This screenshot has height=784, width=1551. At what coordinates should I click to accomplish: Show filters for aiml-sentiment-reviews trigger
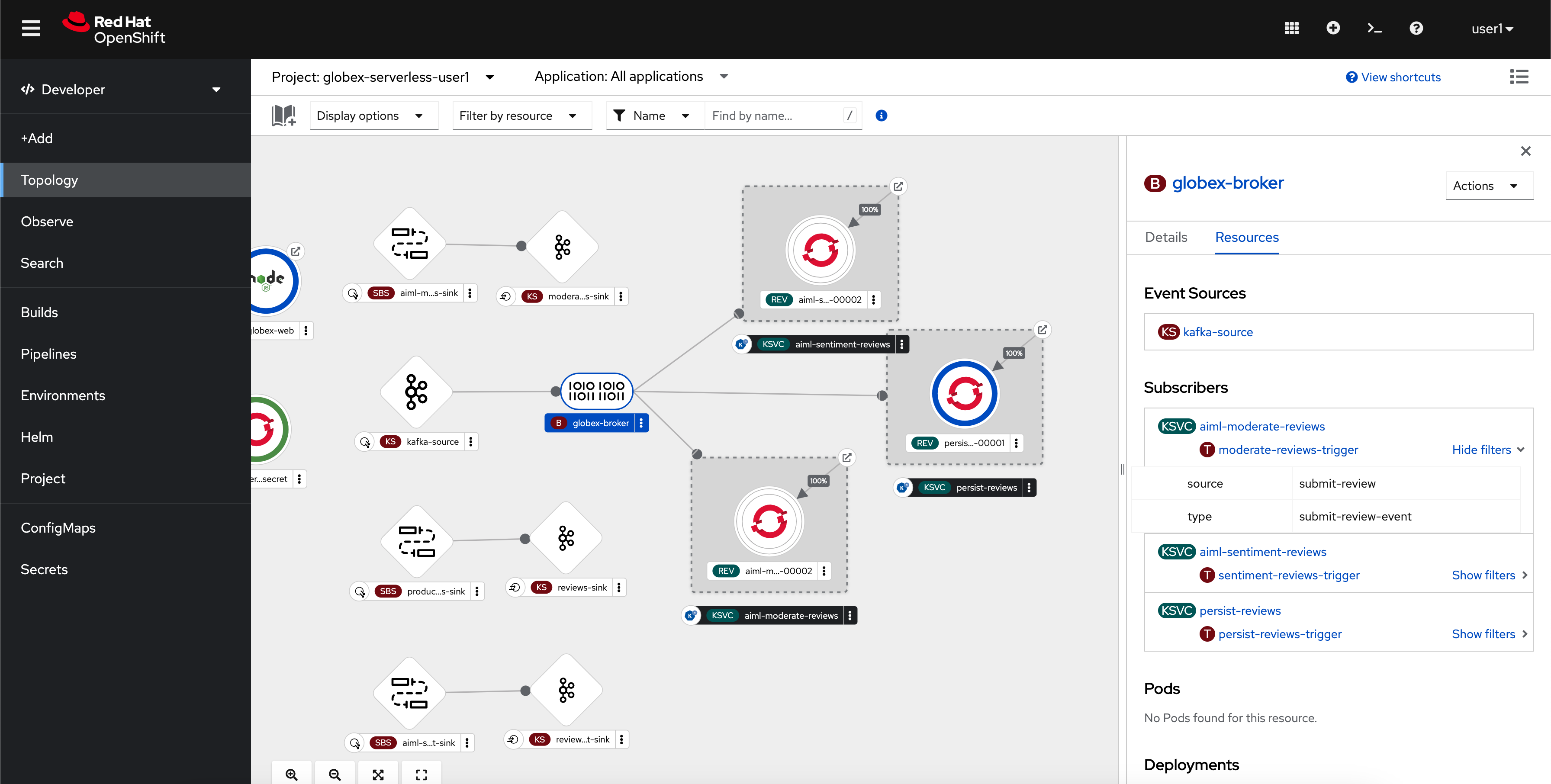click(1483, 574)
